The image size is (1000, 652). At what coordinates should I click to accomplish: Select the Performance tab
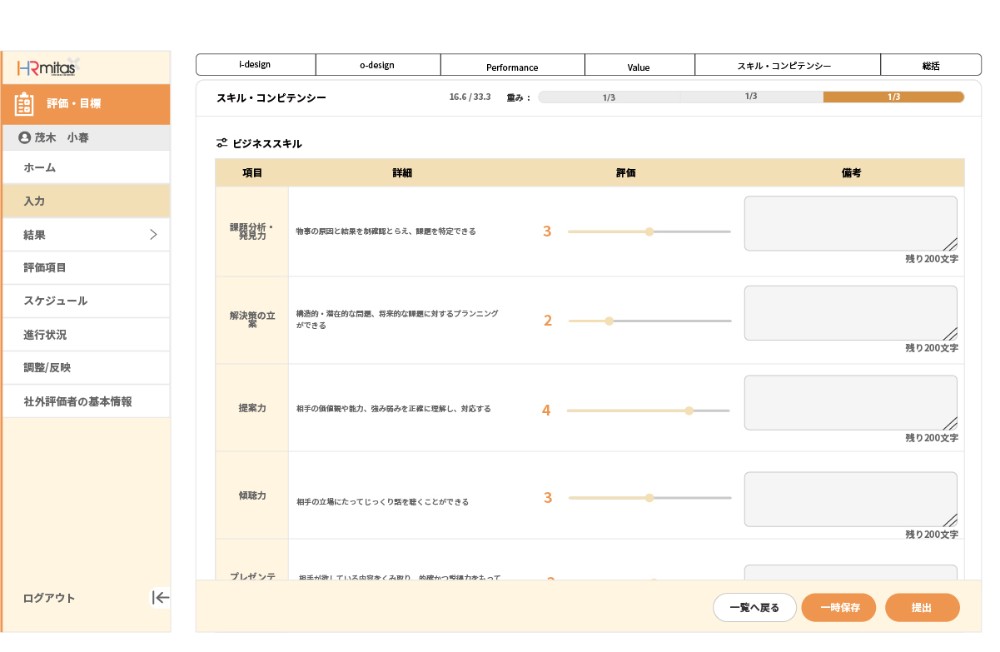pos(511,65)
